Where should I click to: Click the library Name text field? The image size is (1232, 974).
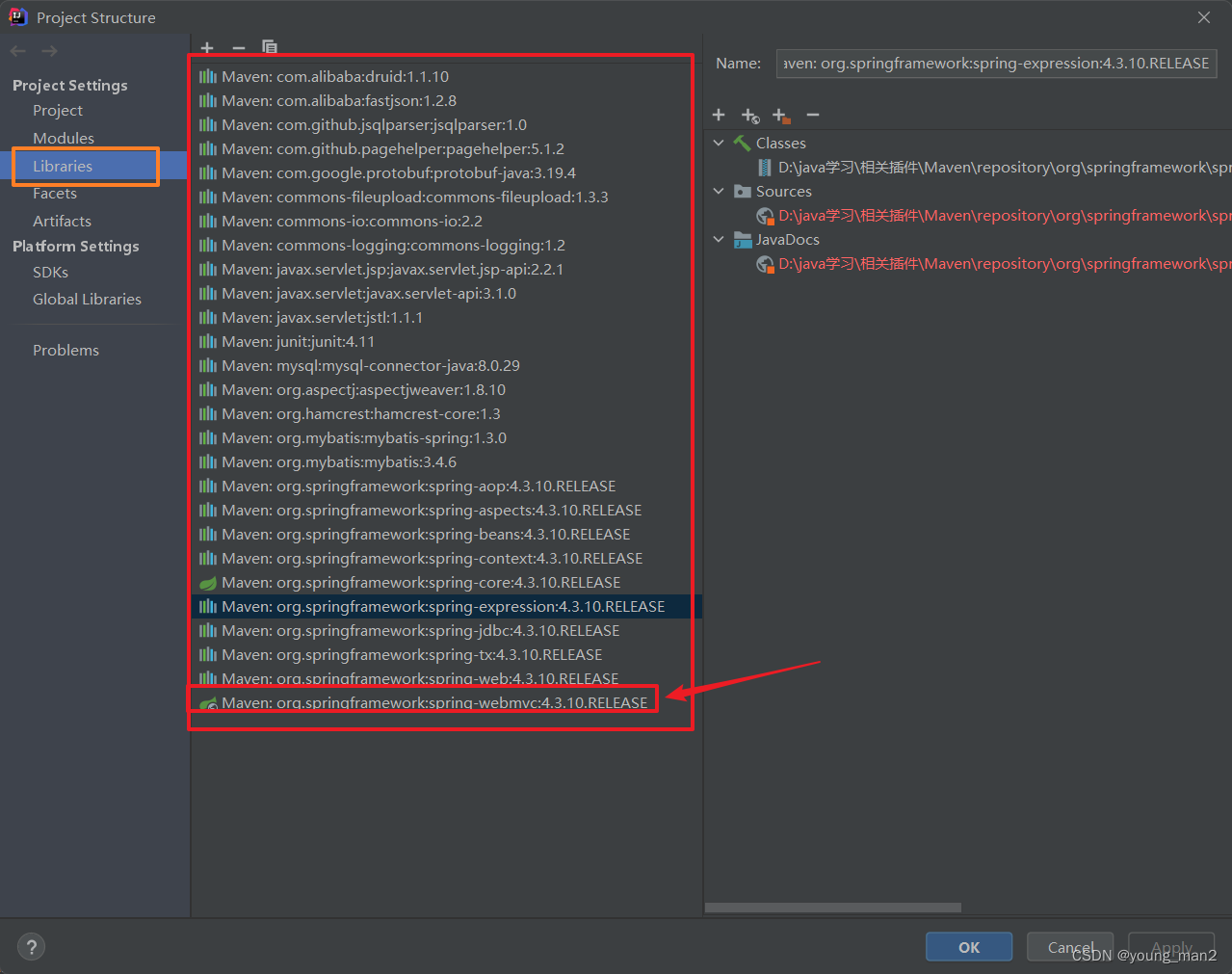click(996, 64)
